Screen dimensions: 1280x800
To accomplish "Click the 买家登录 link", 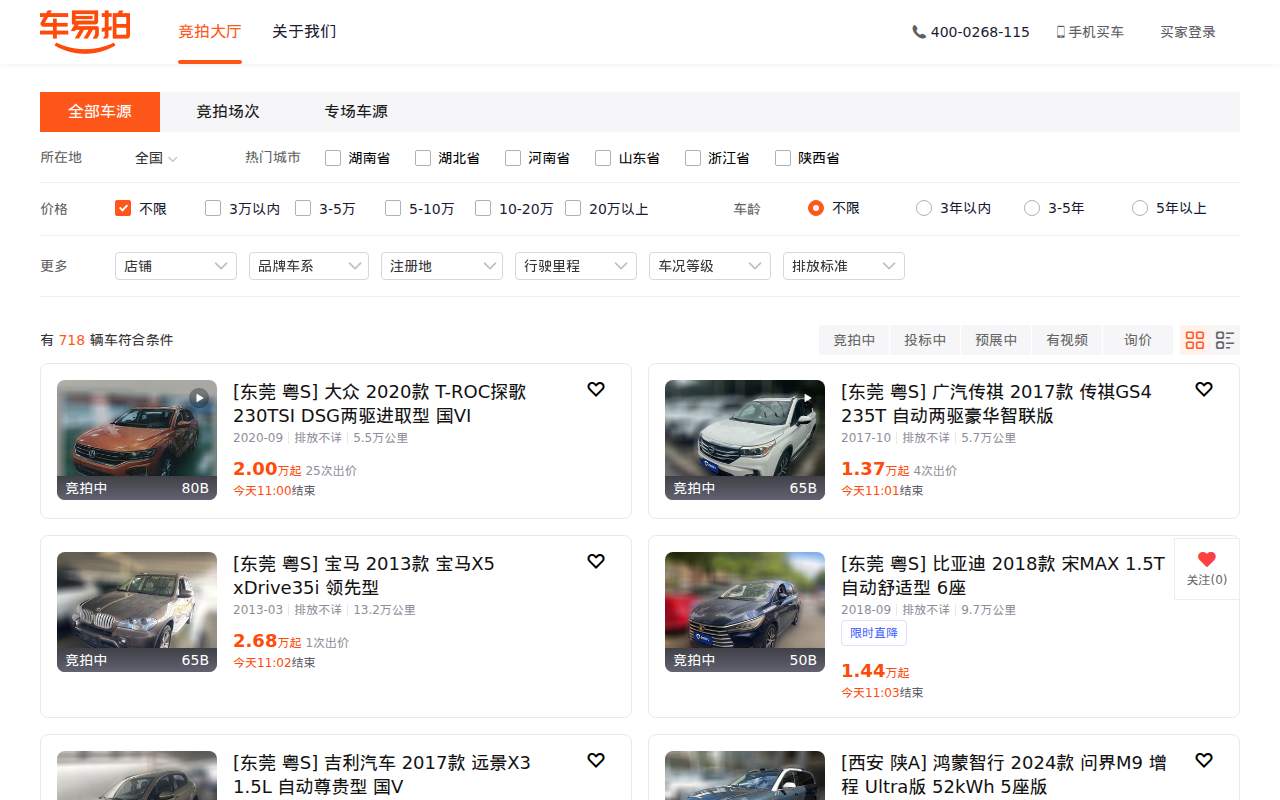I will click(x=1188, y=32).
